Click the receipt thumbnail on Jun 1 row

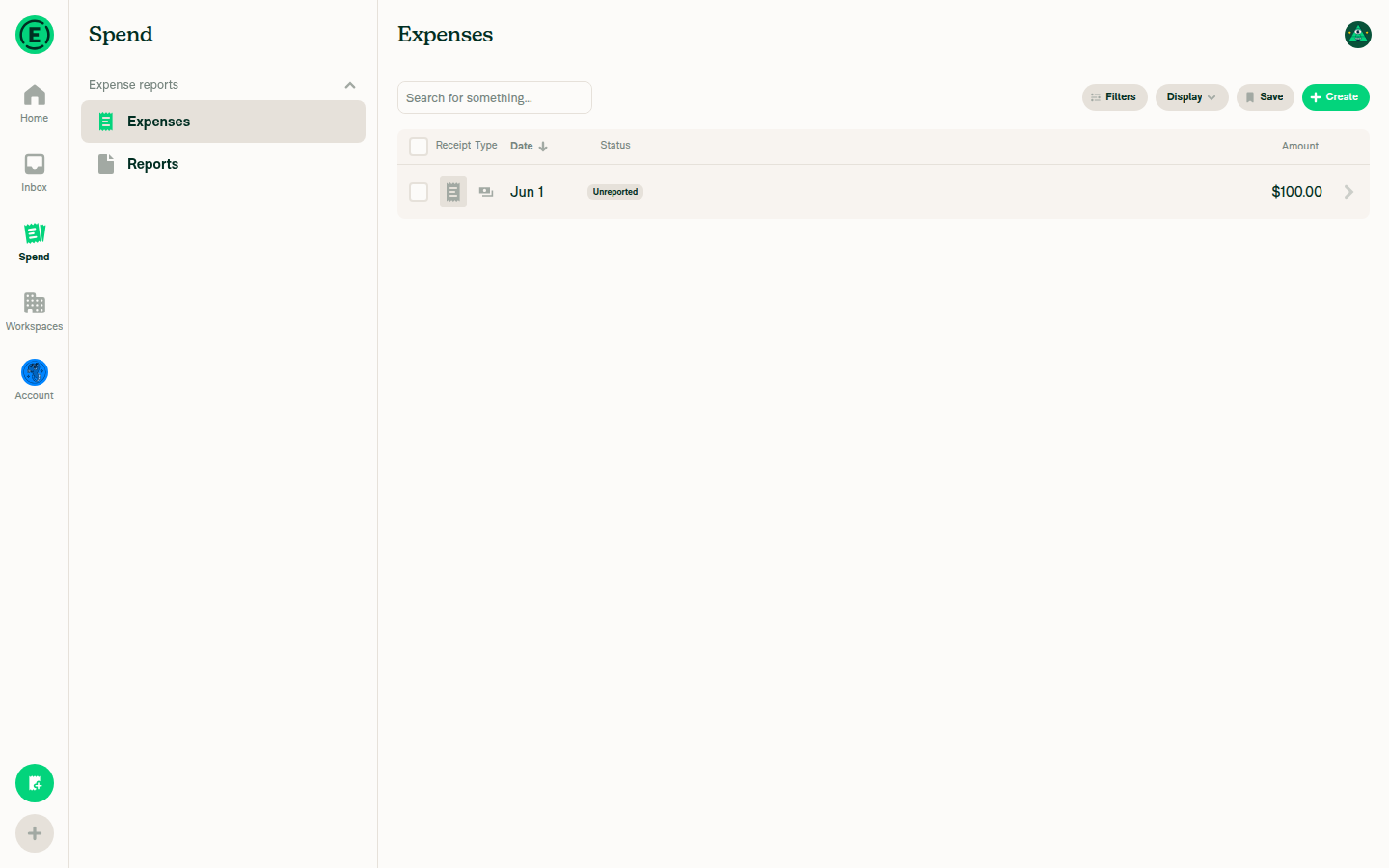(x=453, y=192)
